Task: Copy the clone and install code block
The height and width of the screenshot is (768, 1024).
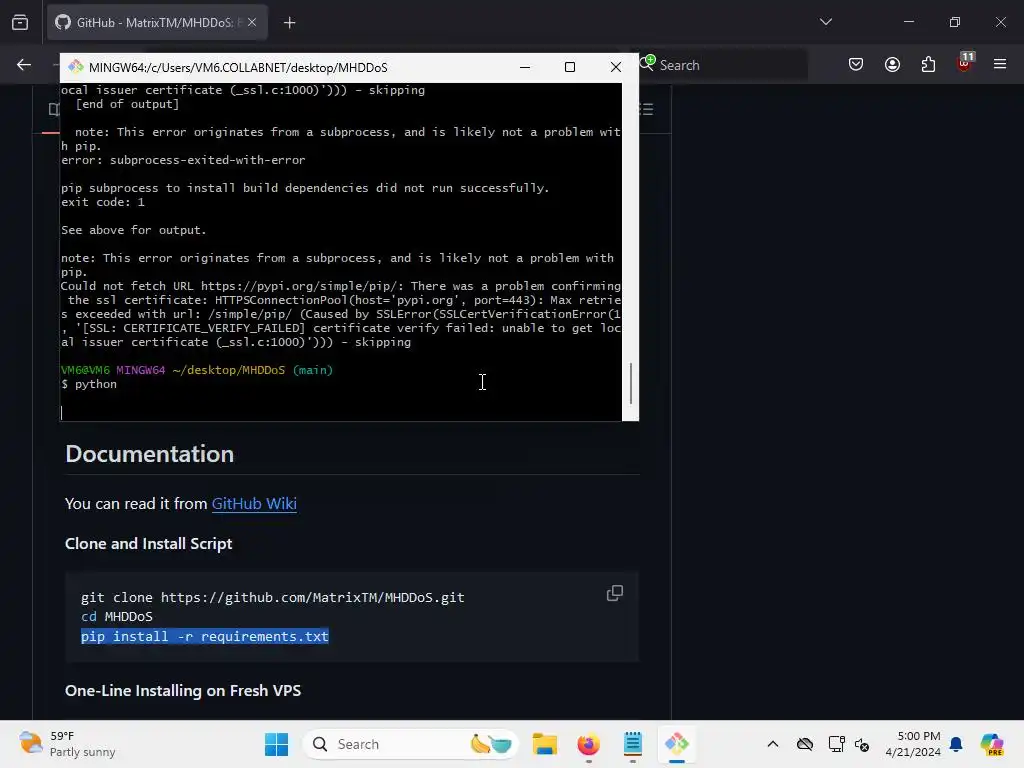Action: click(615, 593)
